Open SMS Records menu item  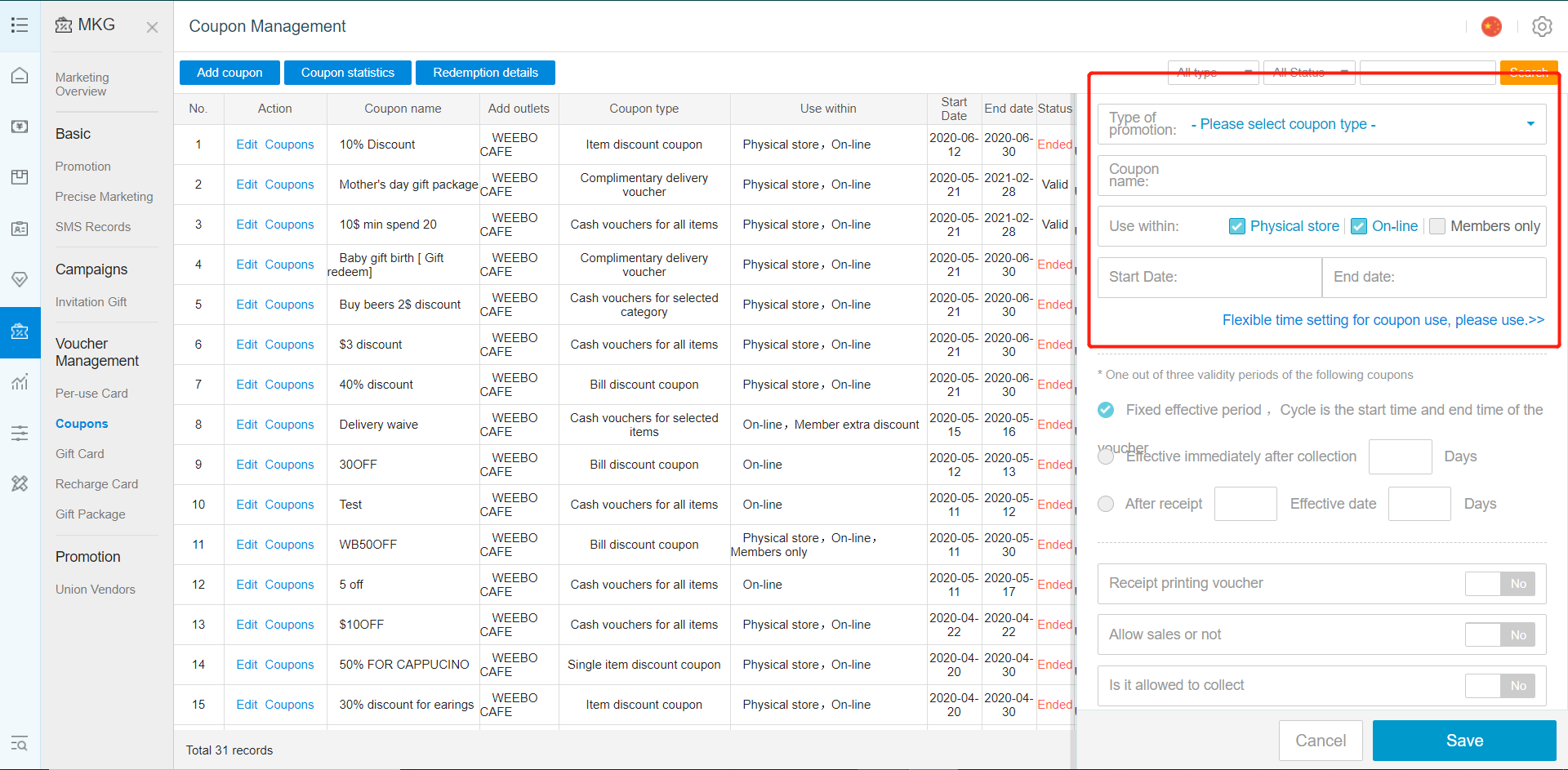[92, 227]
